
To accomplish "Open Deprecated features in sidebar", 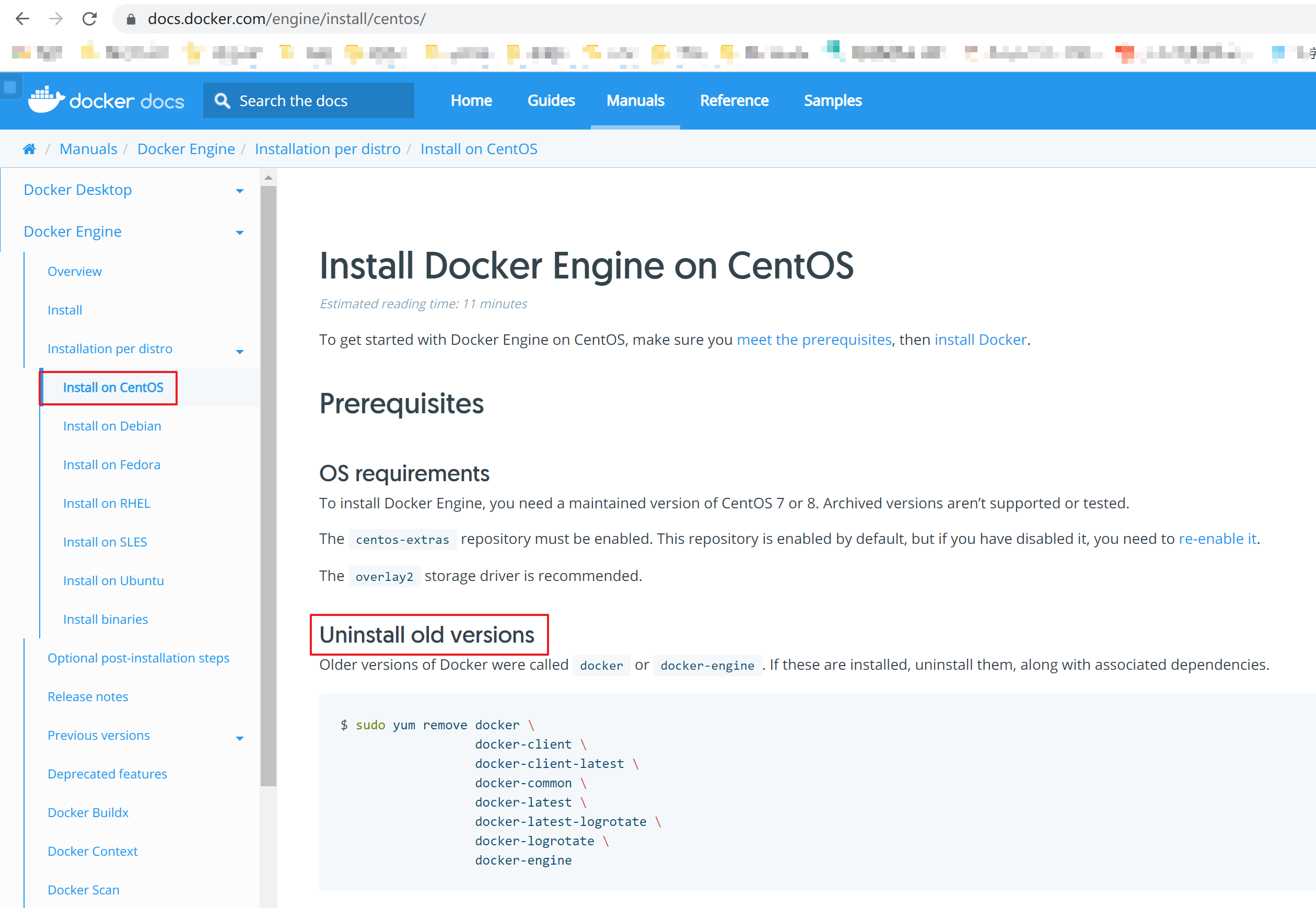I will tap(107, 774).
